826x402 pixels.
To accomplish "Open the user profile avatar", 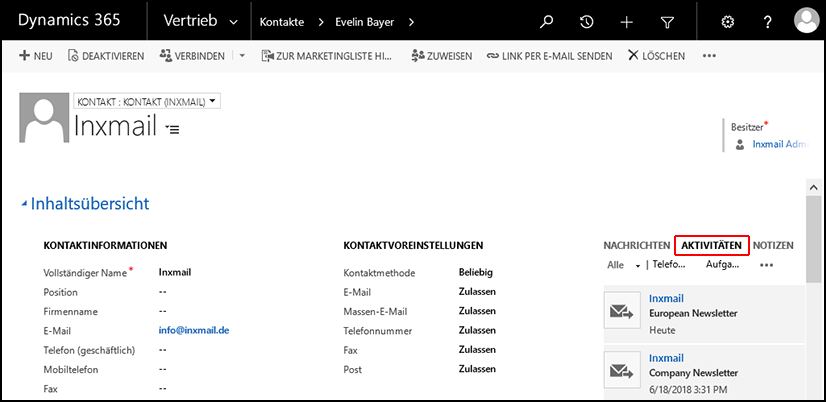I will tap(806, 21).
